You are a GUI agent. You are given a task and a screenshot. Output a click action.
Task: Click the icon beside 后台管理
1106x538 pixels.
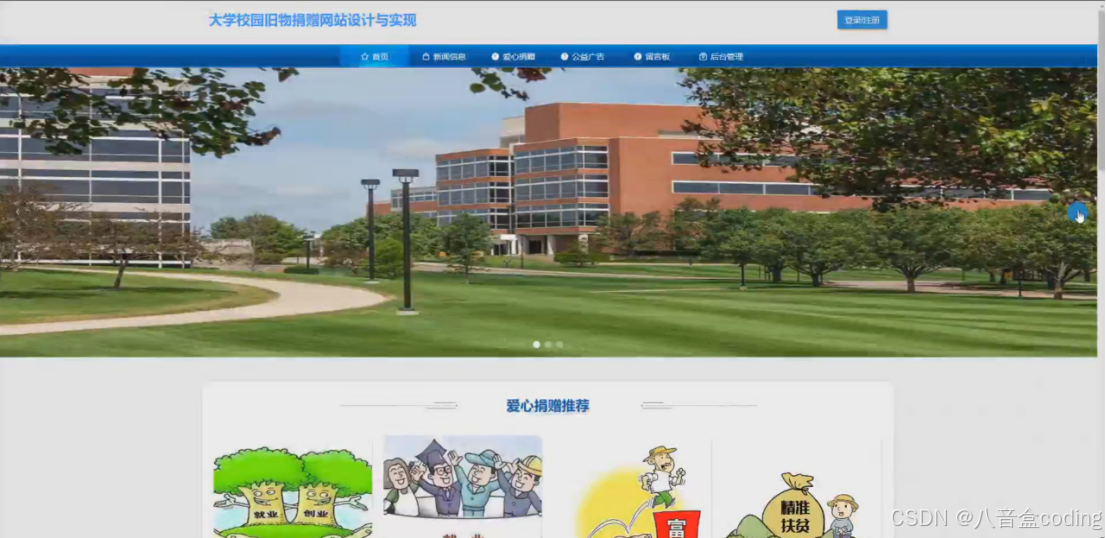click(703, 56)
